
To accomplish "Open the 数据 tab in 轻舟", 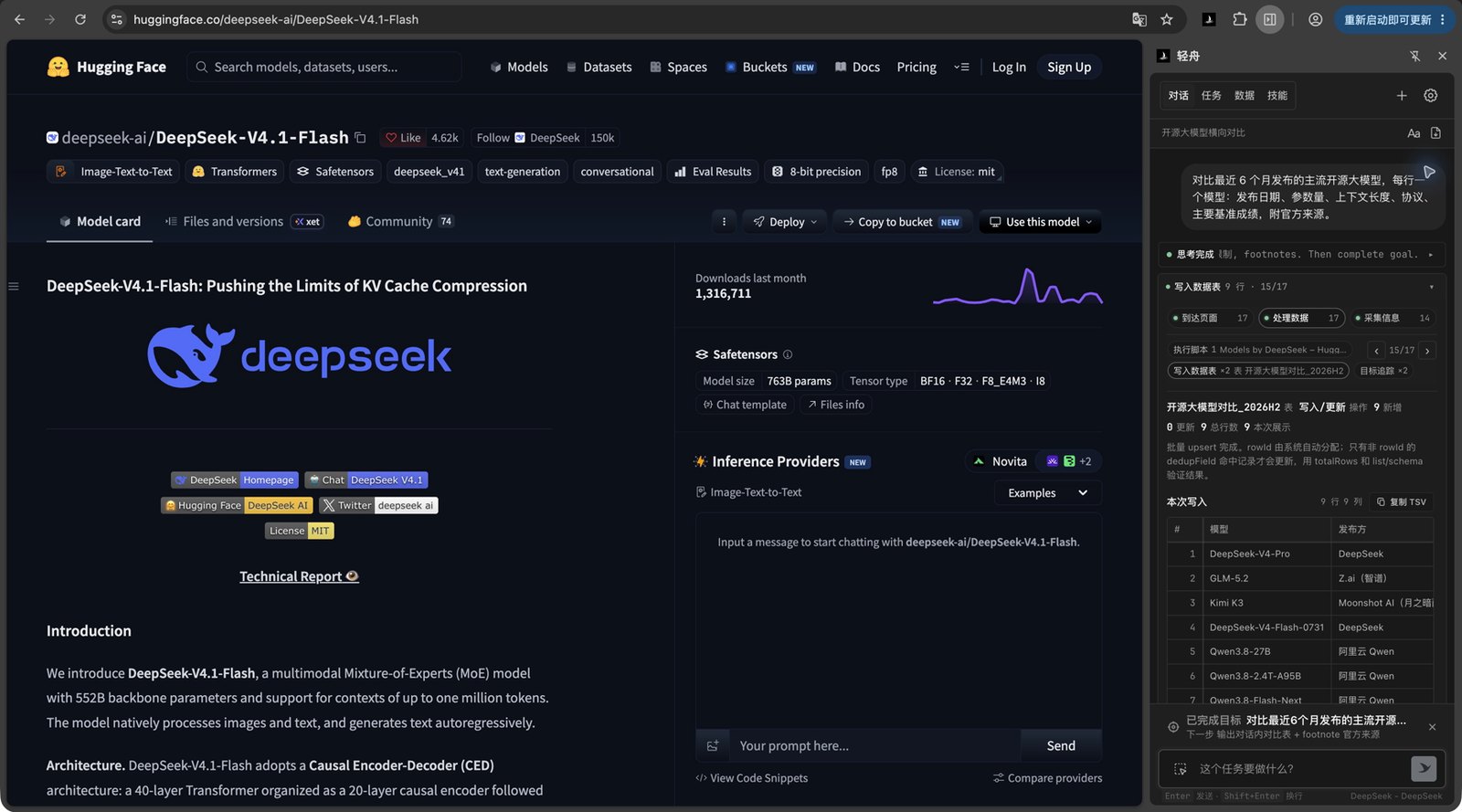I will point(1245,96).
